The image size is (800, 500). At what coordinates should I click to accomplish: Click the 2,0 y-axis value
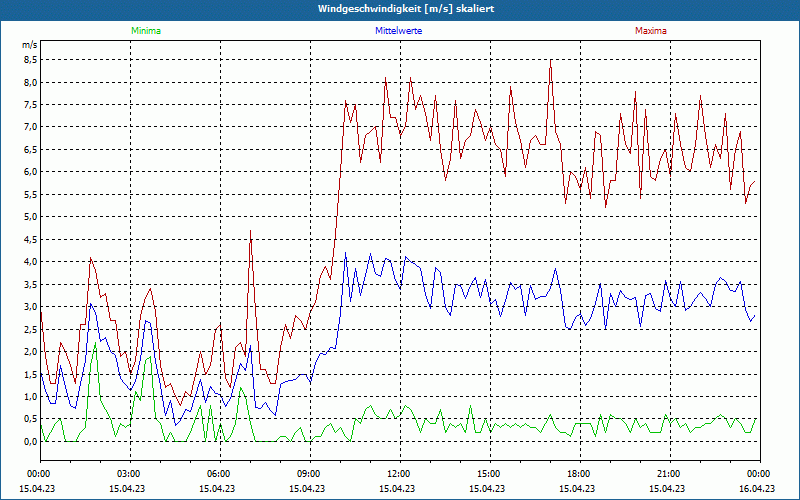coord(31,352)
